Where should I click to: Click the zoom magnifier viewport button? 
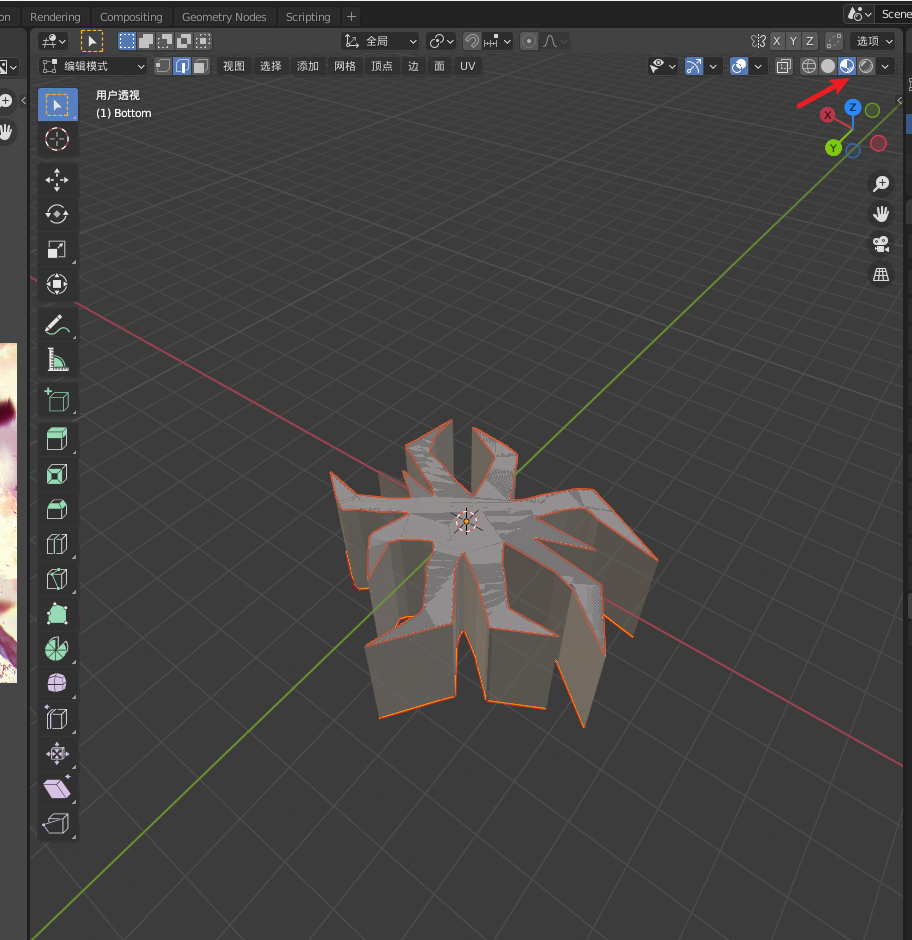click(x=881, y=183)
